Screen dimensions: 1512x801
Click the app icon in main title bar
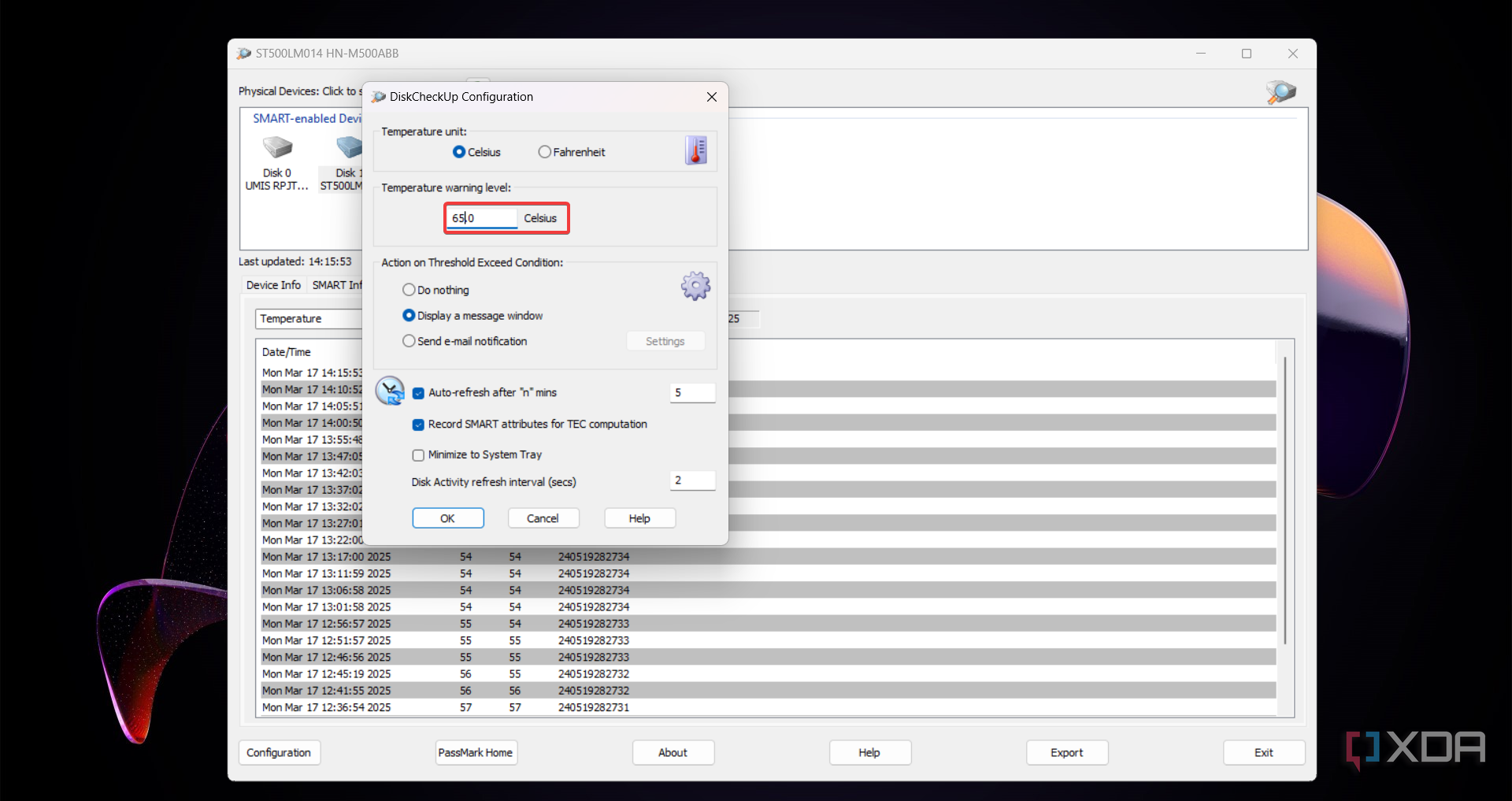pos(244,54)
